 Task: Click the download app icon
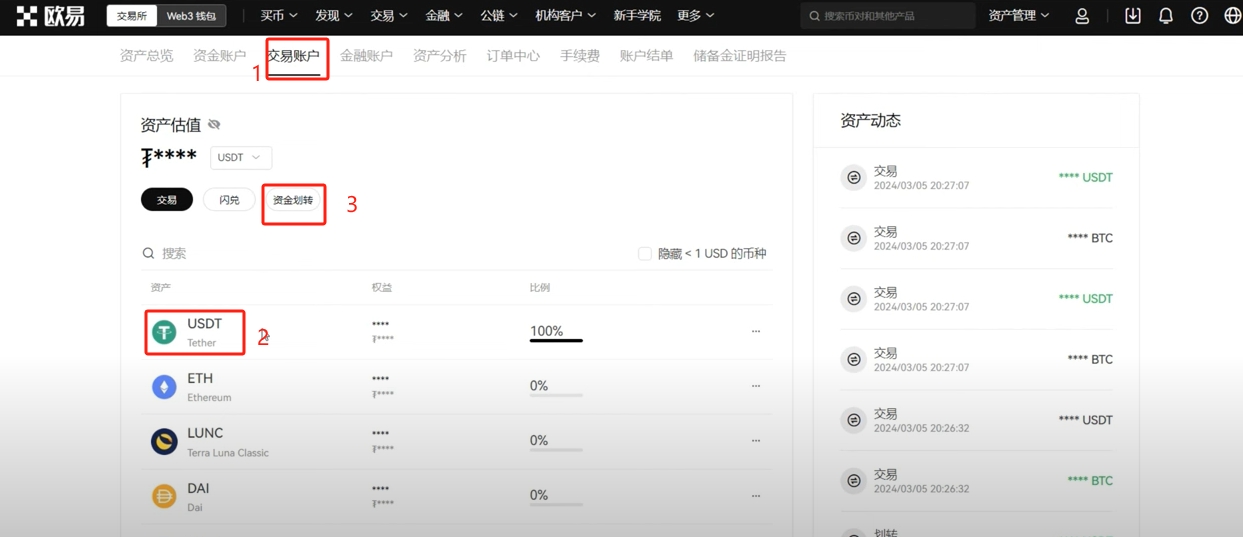(1133, 16)
